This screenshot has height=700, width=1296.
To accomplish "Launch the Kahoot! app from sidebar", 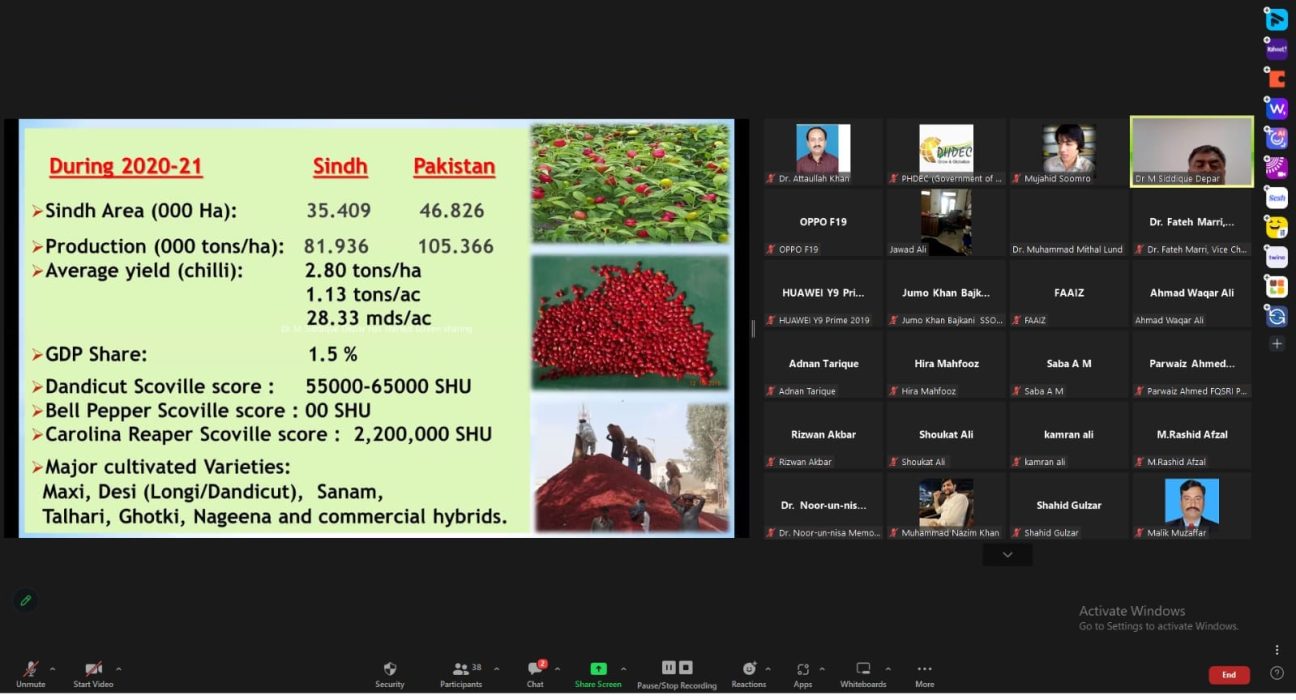I will point(1276,48).
